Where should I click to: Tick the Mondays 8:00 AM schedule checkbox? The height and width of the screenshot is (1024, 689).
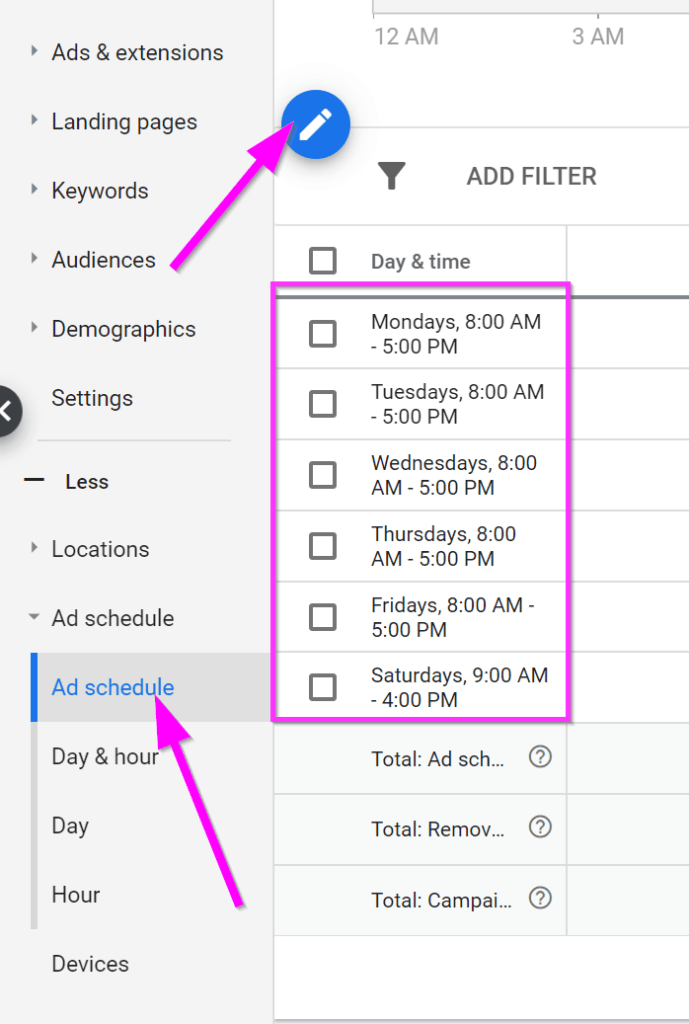(323, 334)
